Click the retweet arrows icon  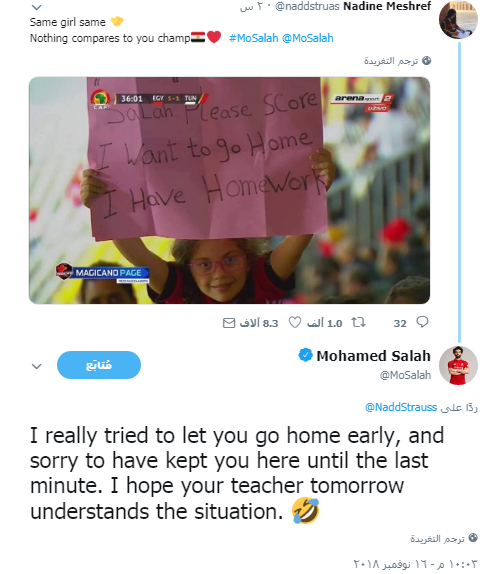tap(358, 323)
